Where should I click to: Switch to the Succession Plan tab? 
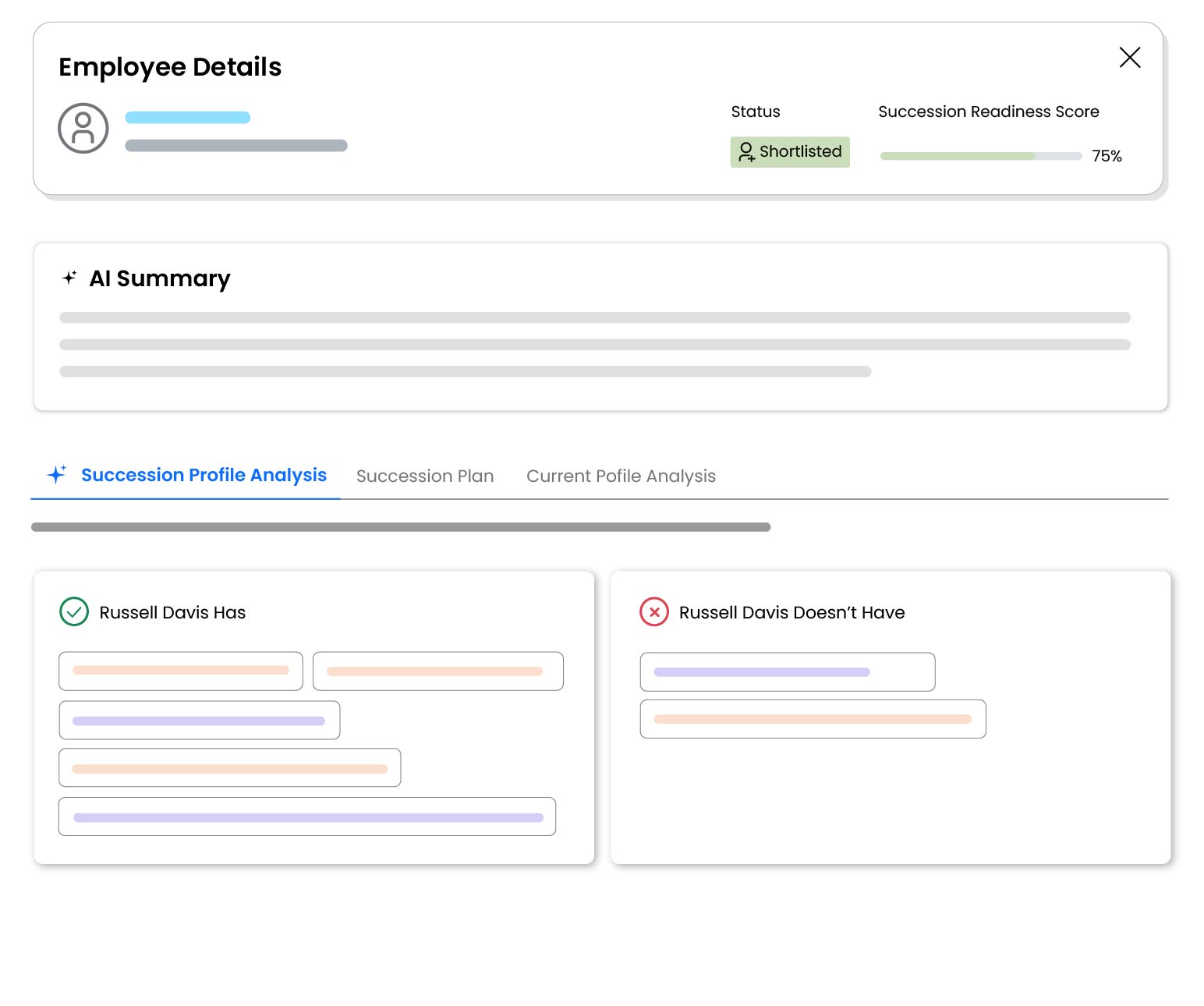tap(425, 476)
